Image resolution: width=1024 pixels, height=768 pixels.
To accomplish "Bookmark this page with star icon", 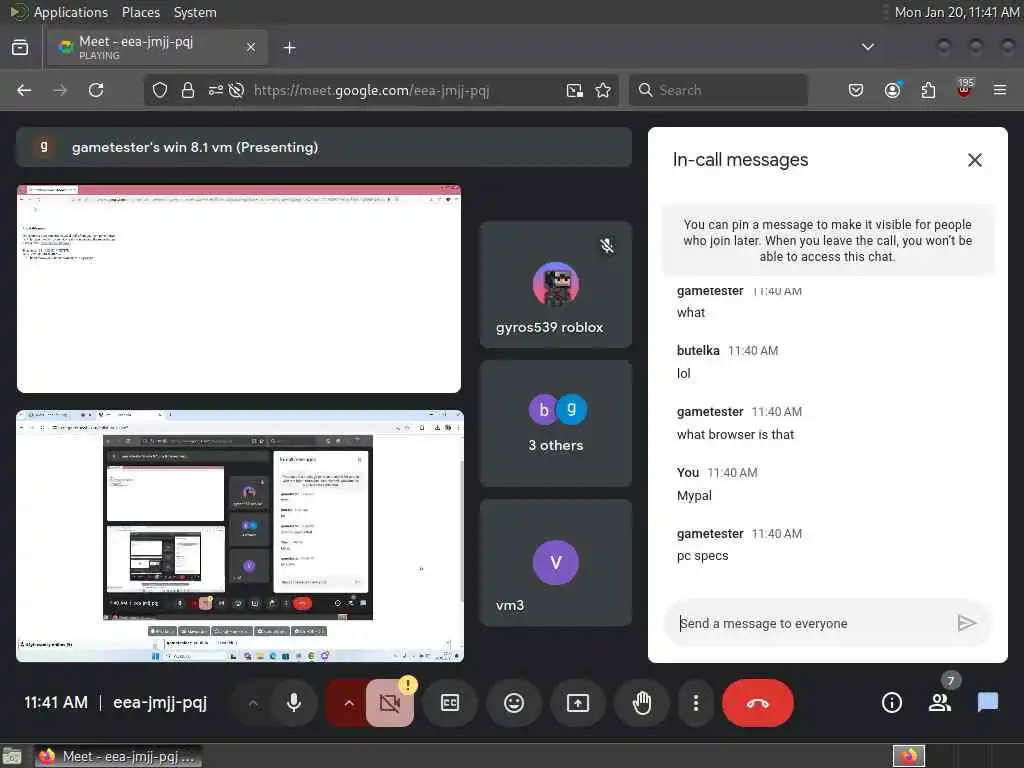I will coord(603,90).
